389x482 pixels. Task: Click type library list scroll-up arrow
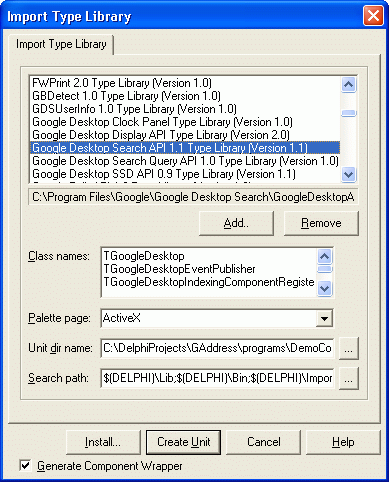point(348,84)
